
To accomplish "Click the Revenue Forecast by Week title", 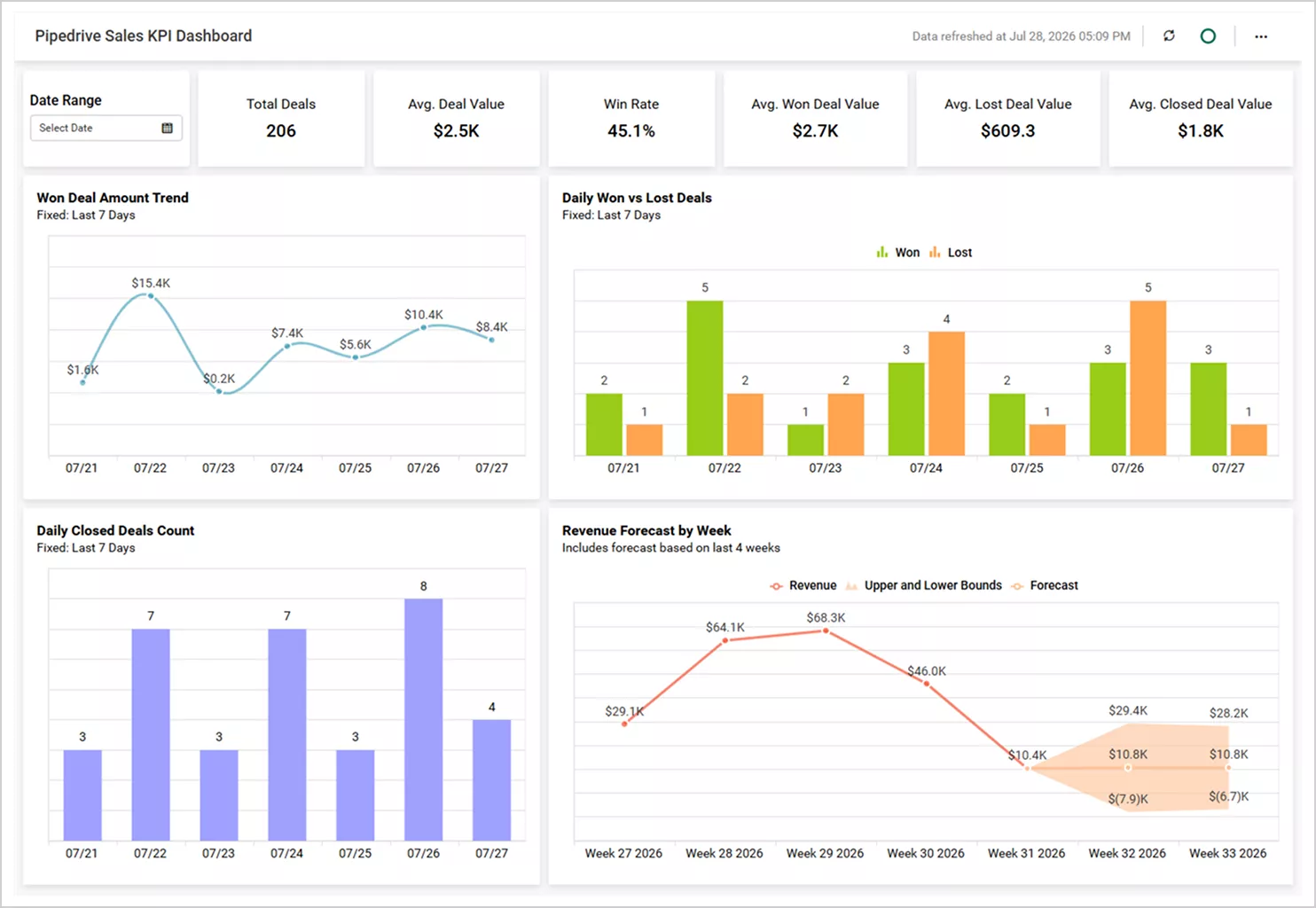I will point(646,530).
